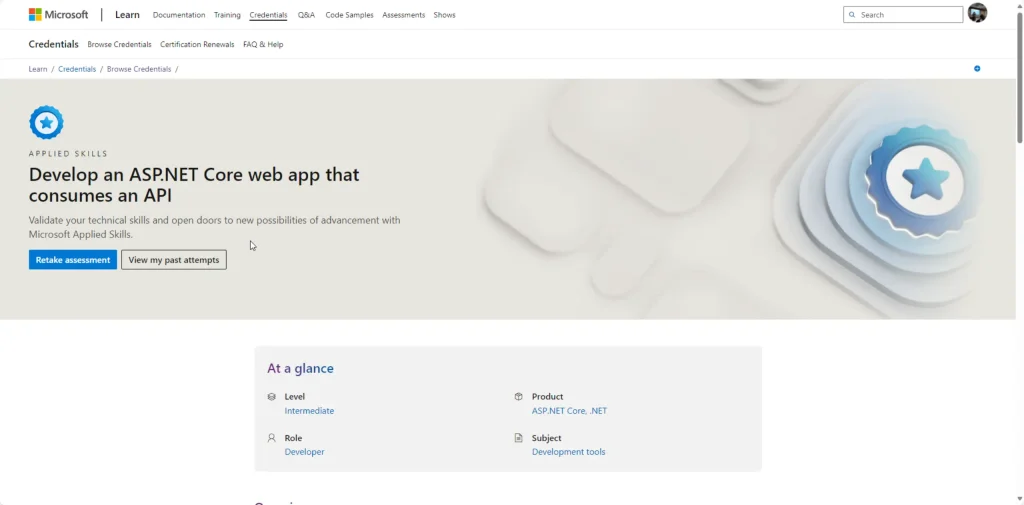
Task: Open the Assessments nav item
Action: (x=404, y=15)
